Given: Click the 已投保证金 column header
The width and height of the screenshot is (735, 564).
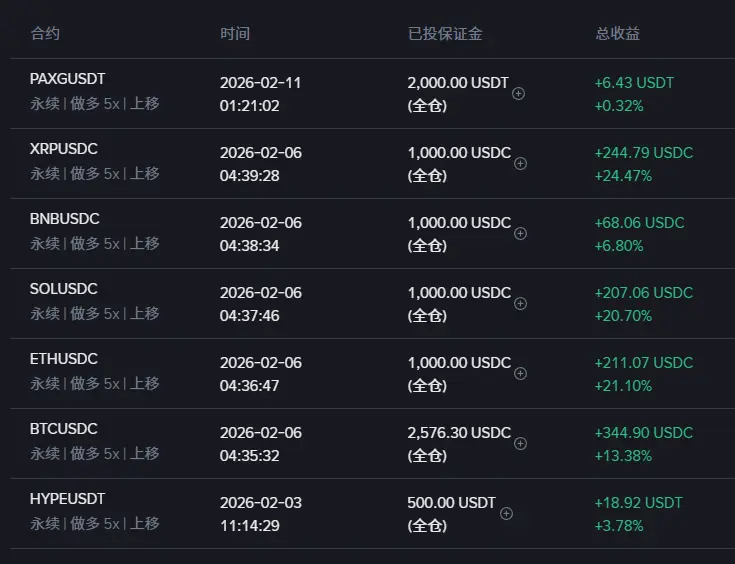Looking at the screenshot, I should point(445,33).
